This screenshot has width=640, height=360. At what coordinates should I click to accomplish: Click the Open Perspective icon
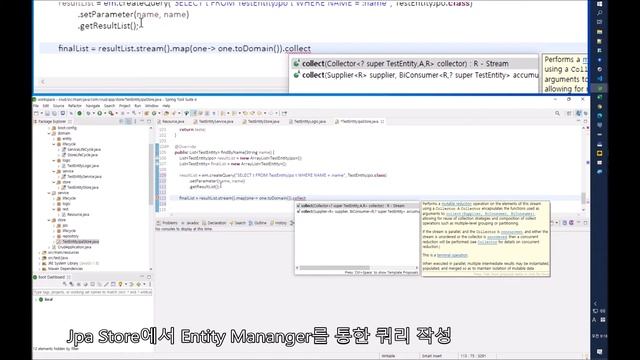coord(569,113)
